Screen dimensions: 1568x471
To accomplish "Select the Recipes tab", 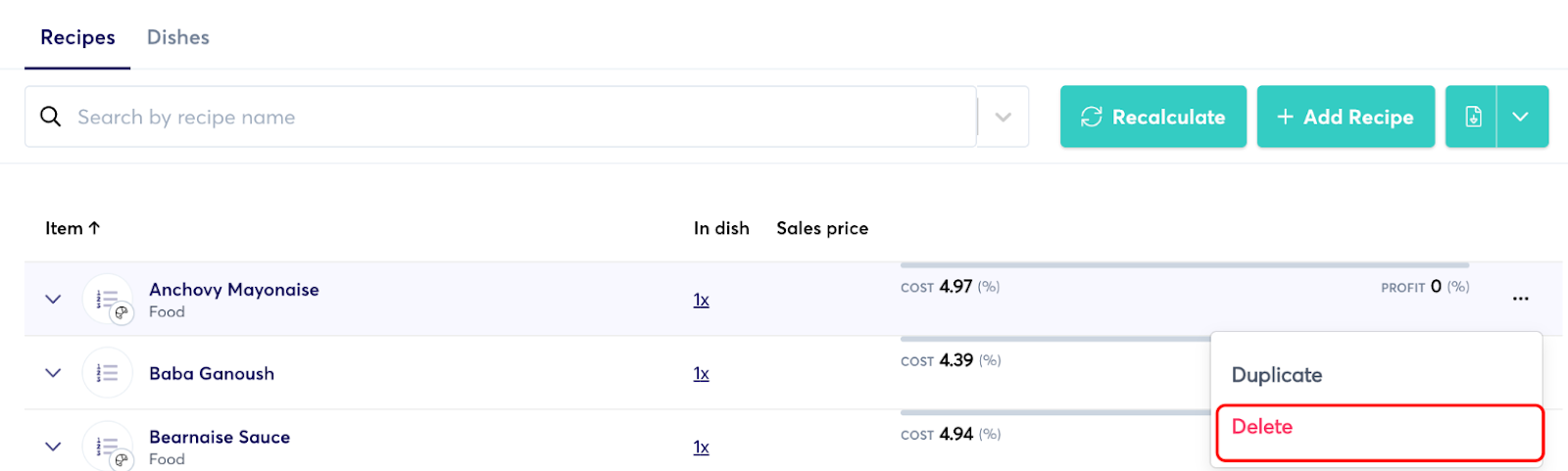I will (77, 37).
